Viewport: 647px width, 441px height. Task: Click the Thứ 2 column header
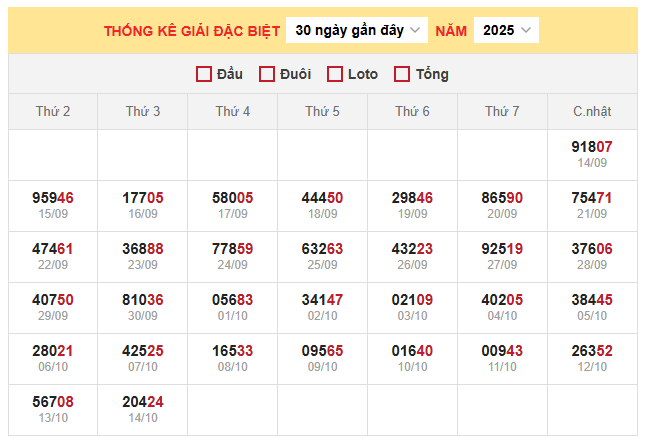53,111
